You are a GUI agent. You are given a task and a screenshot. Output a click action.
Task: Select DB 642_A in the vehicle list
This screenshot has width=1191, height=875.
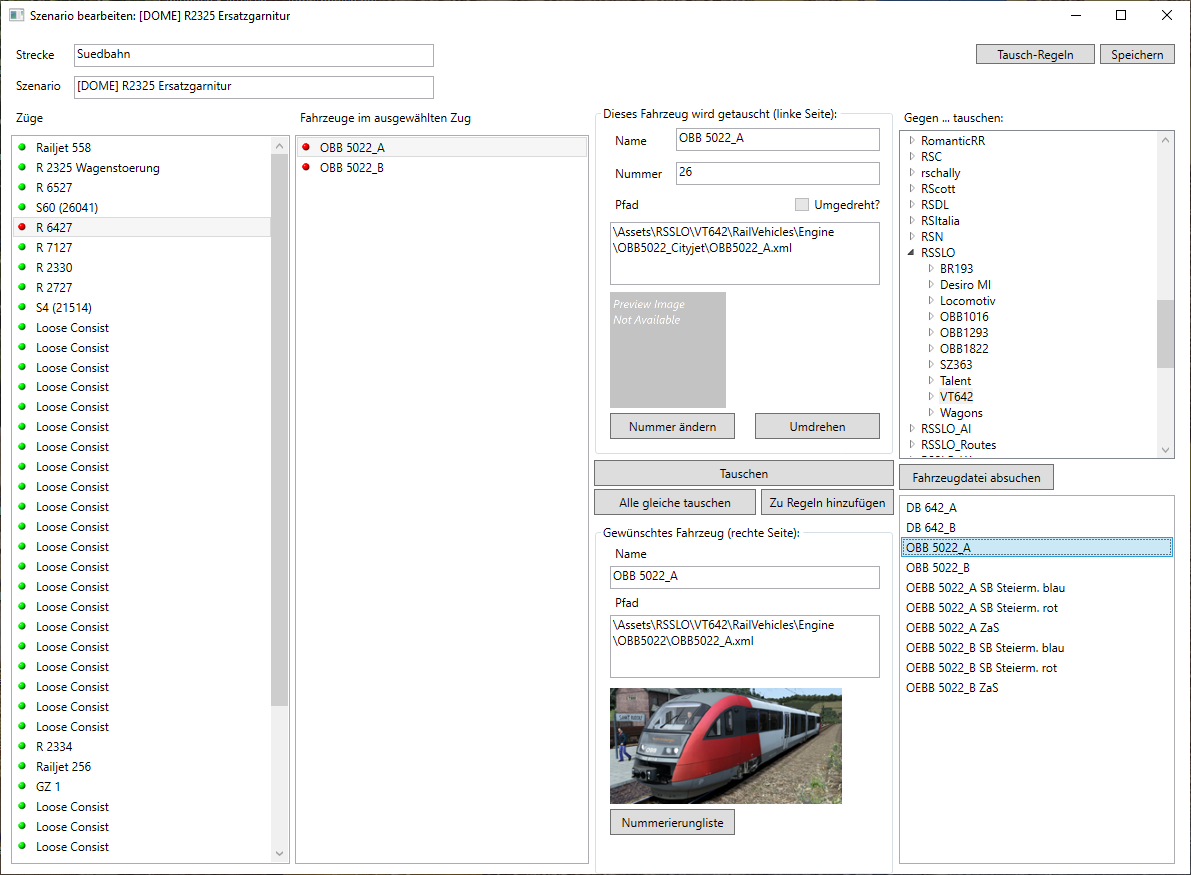click(931, 508)
